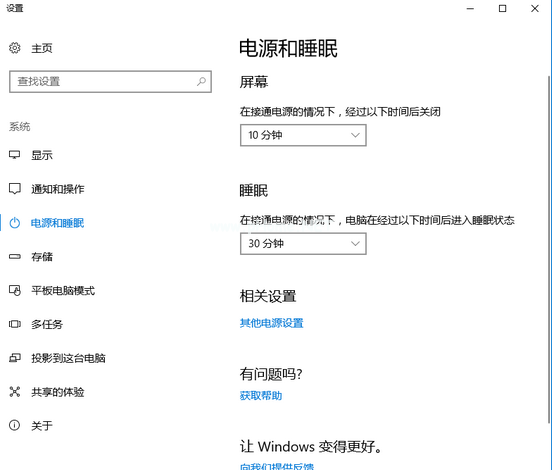The height and width of the screenshot is (470, 552).
Task: Click the 让 Windows 变得更好 heading
Action: 311,447
